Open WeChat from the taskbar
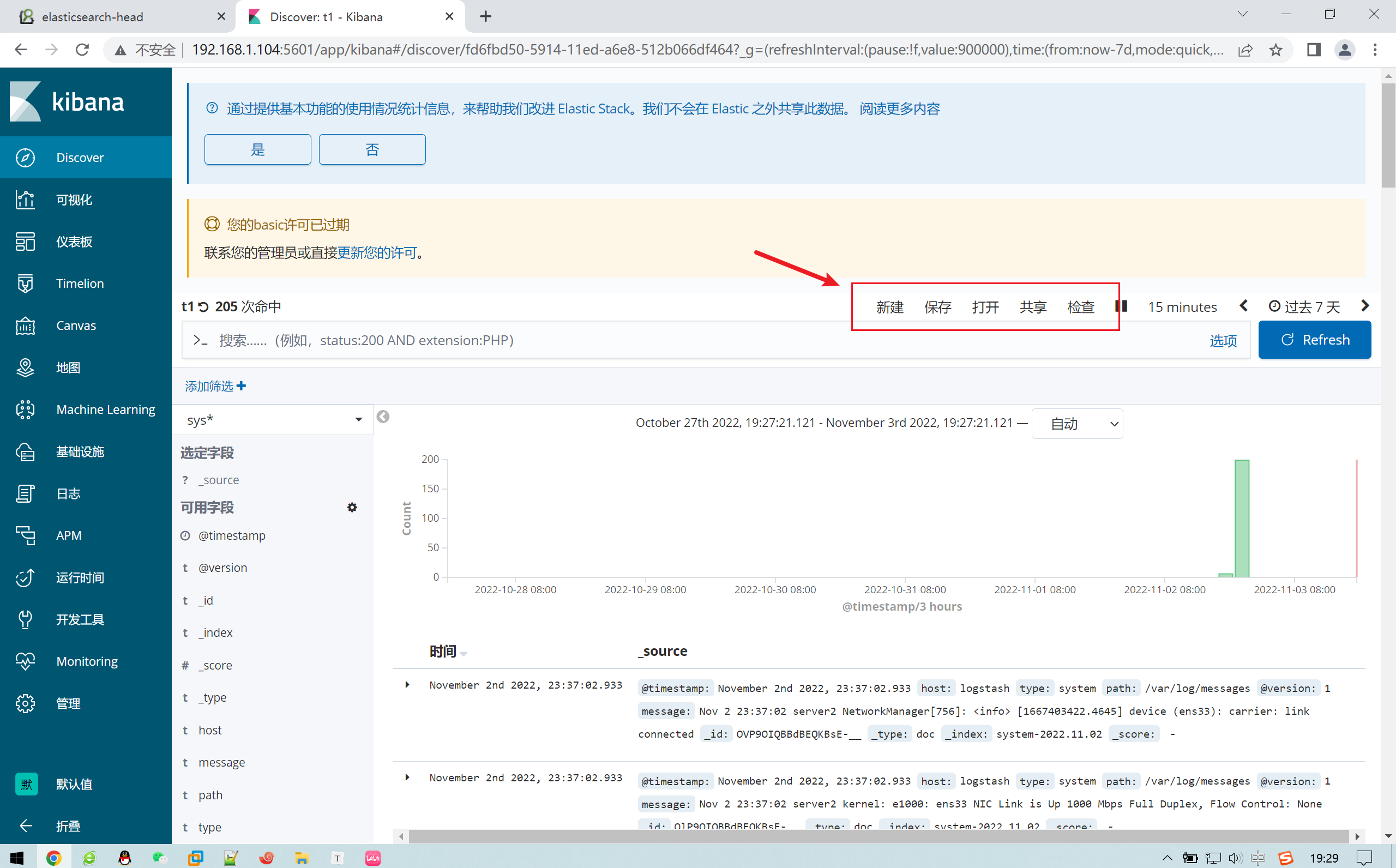 (x=160, y=858)
